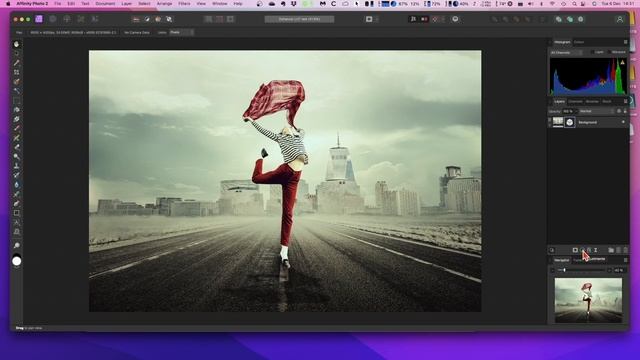
Task: Switch to the Photo Persona
Action: point(39,19)
